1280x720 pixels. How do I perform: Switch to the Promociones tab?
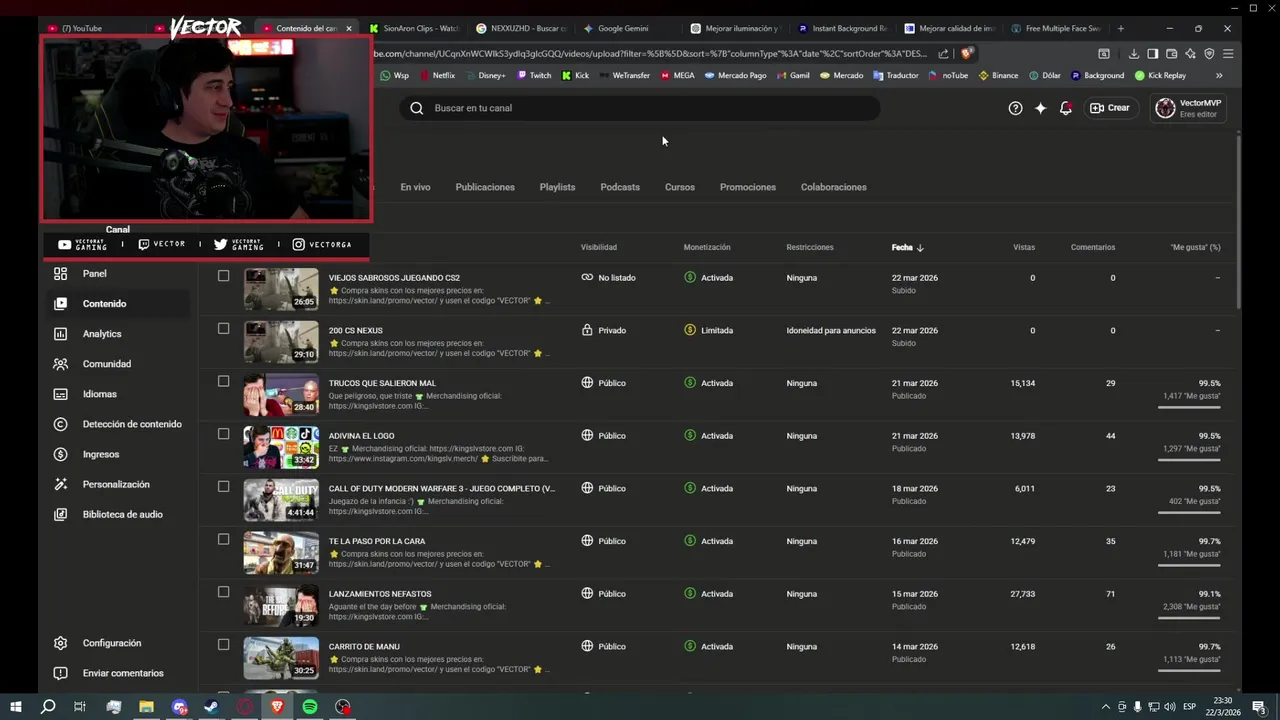point(748,187)
